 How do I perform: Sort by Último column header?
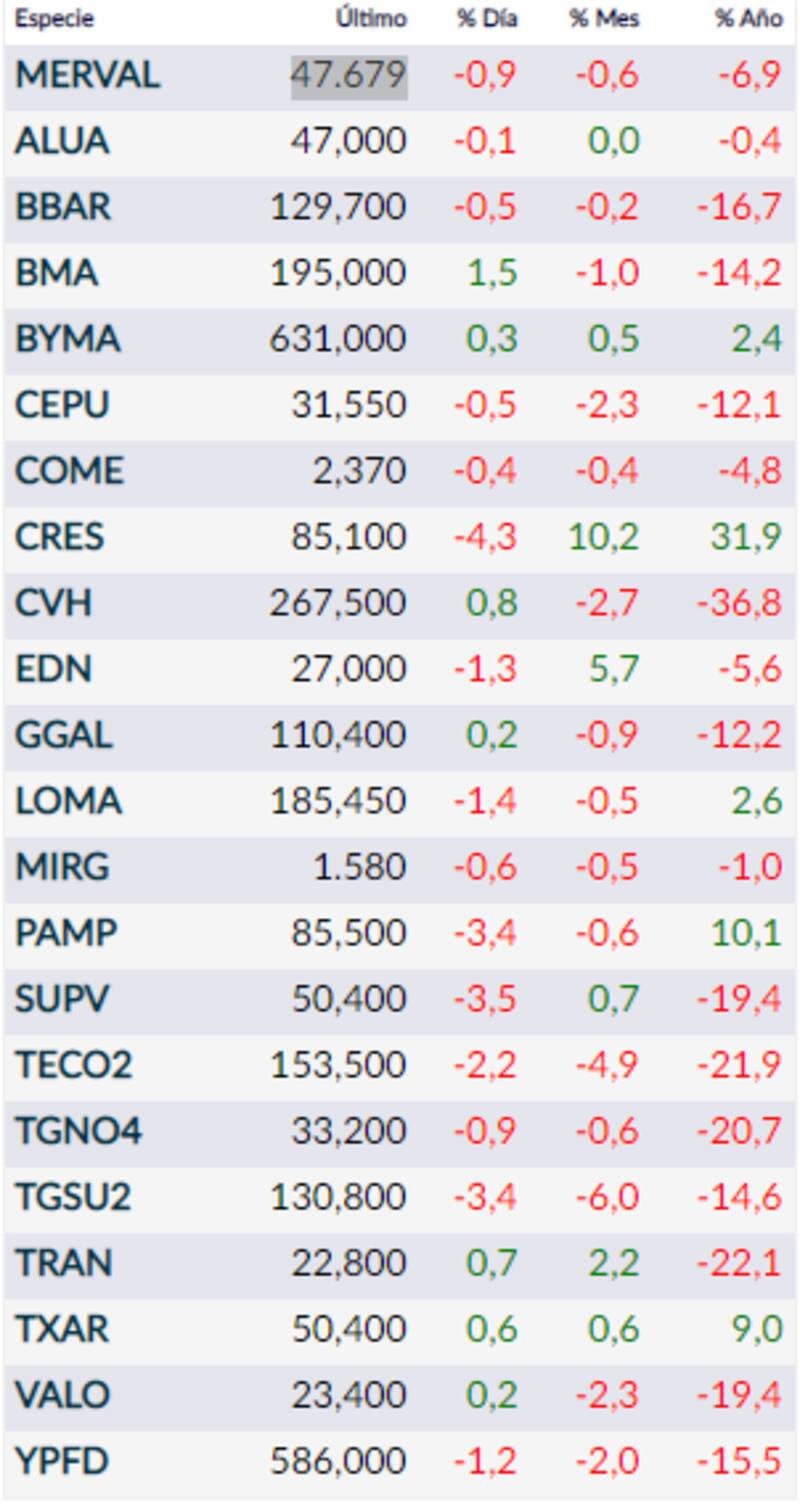[x=371, y=19]
